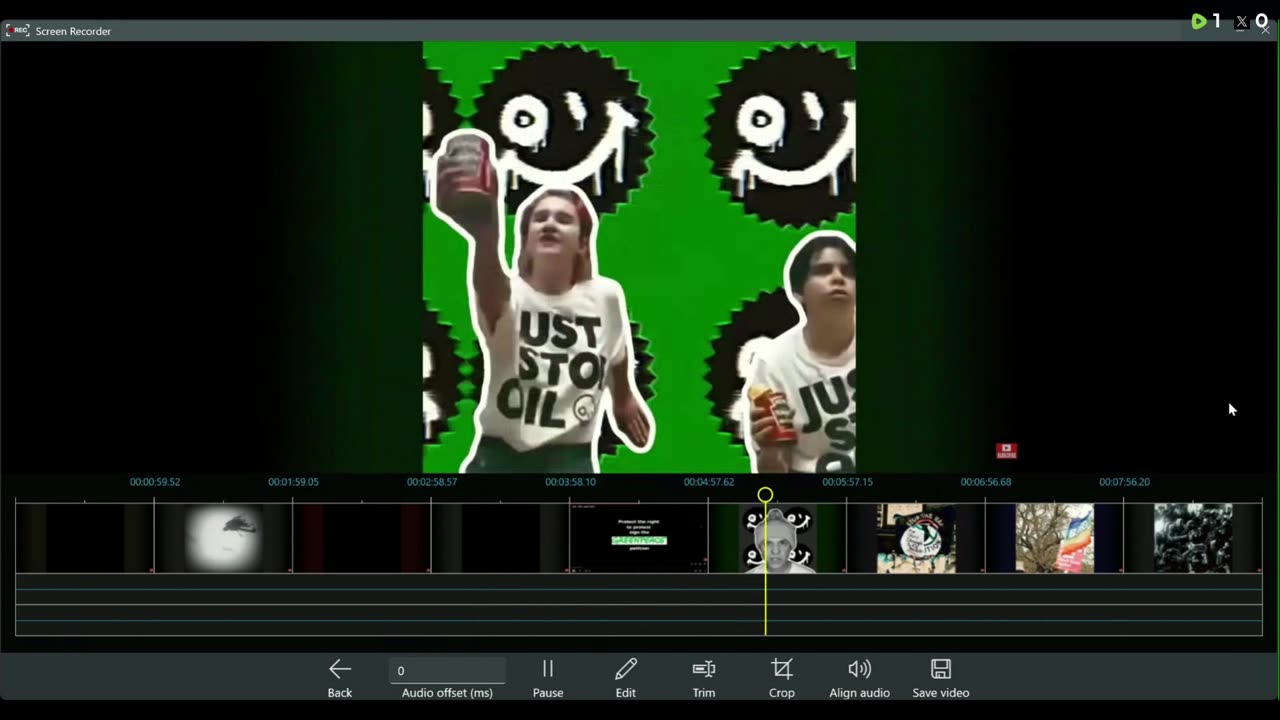Click the 00:03:58.10 timestamp label

click(x=570, y=482)
